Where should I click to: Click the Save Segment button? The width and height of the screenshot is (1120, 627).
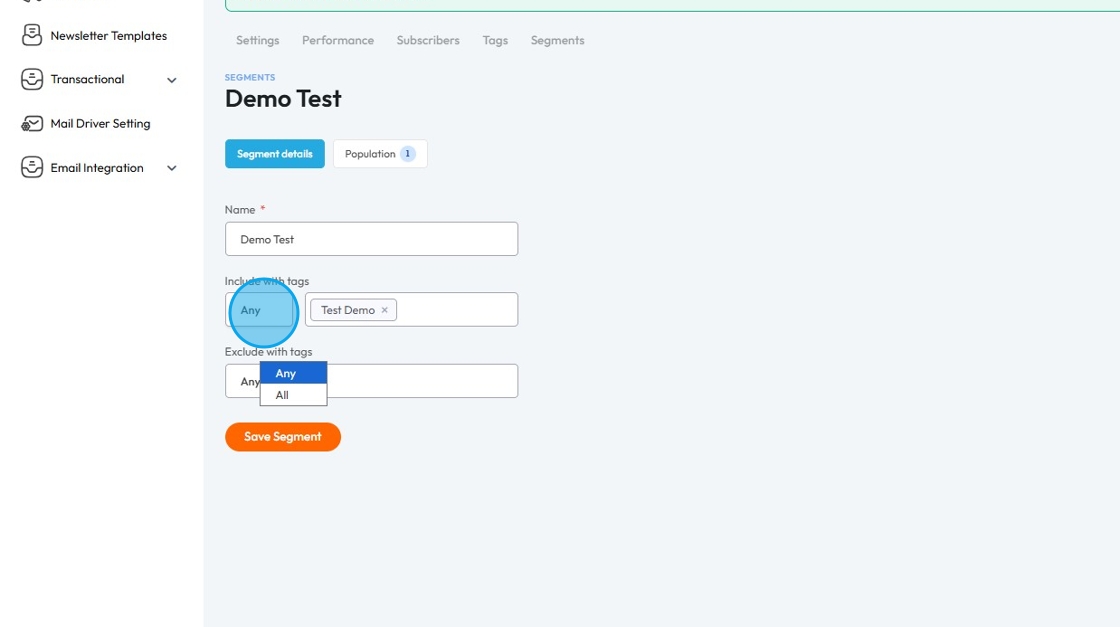click(x=283, y=436)
